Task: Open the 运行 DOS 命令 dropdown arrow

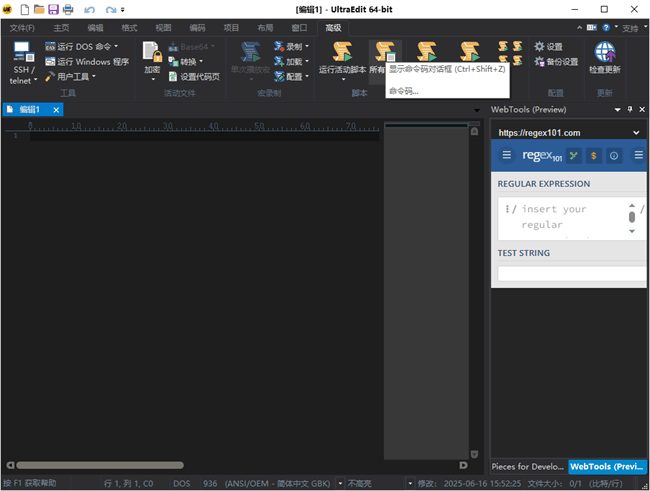Action: 116,46
